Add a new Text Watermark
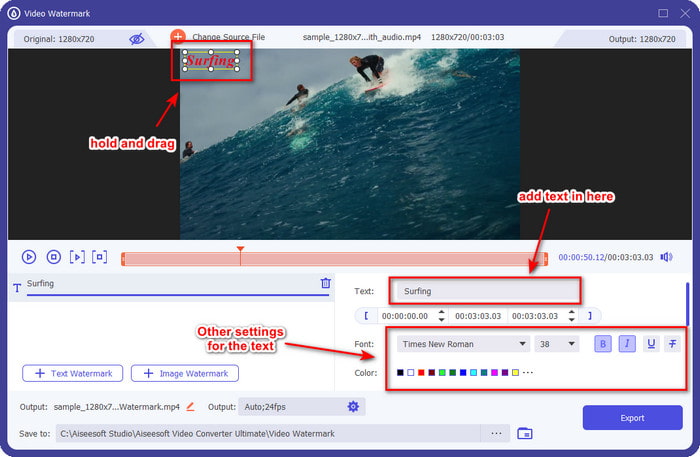Screen dimensions: 700x457 (73, 374)
